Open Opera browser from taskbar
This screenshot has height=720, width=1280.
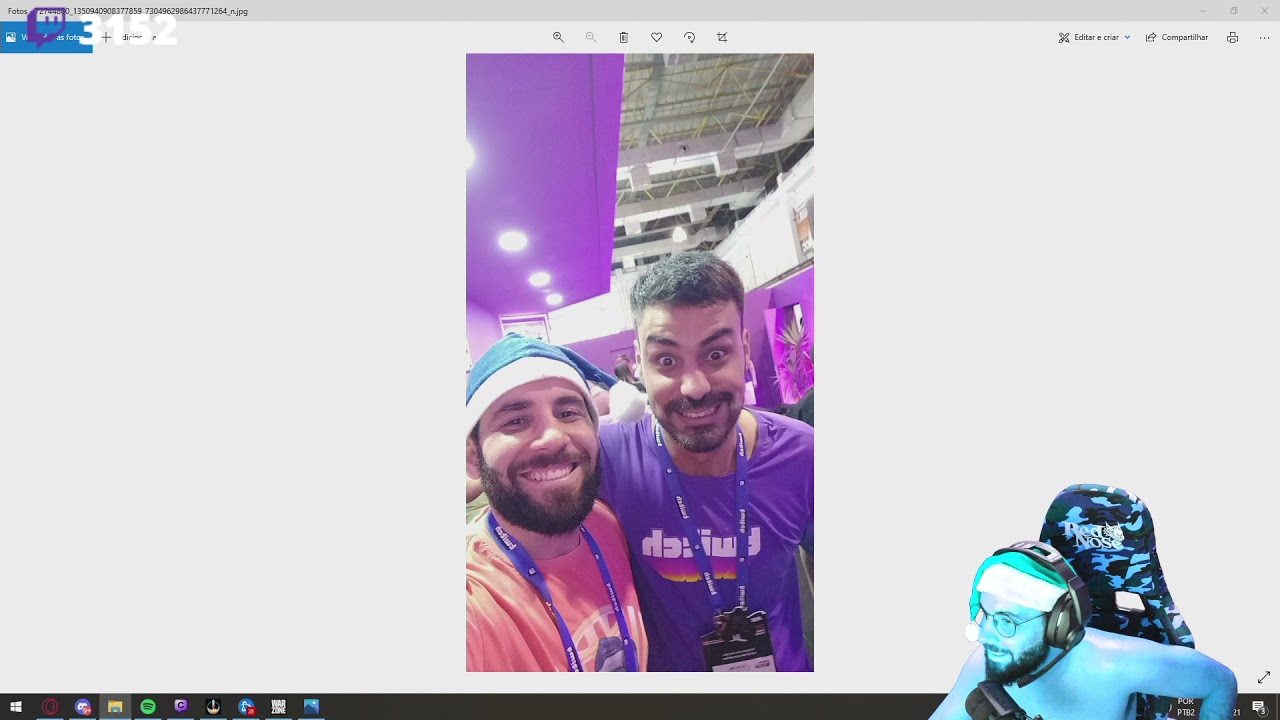[x=50, y=707]
